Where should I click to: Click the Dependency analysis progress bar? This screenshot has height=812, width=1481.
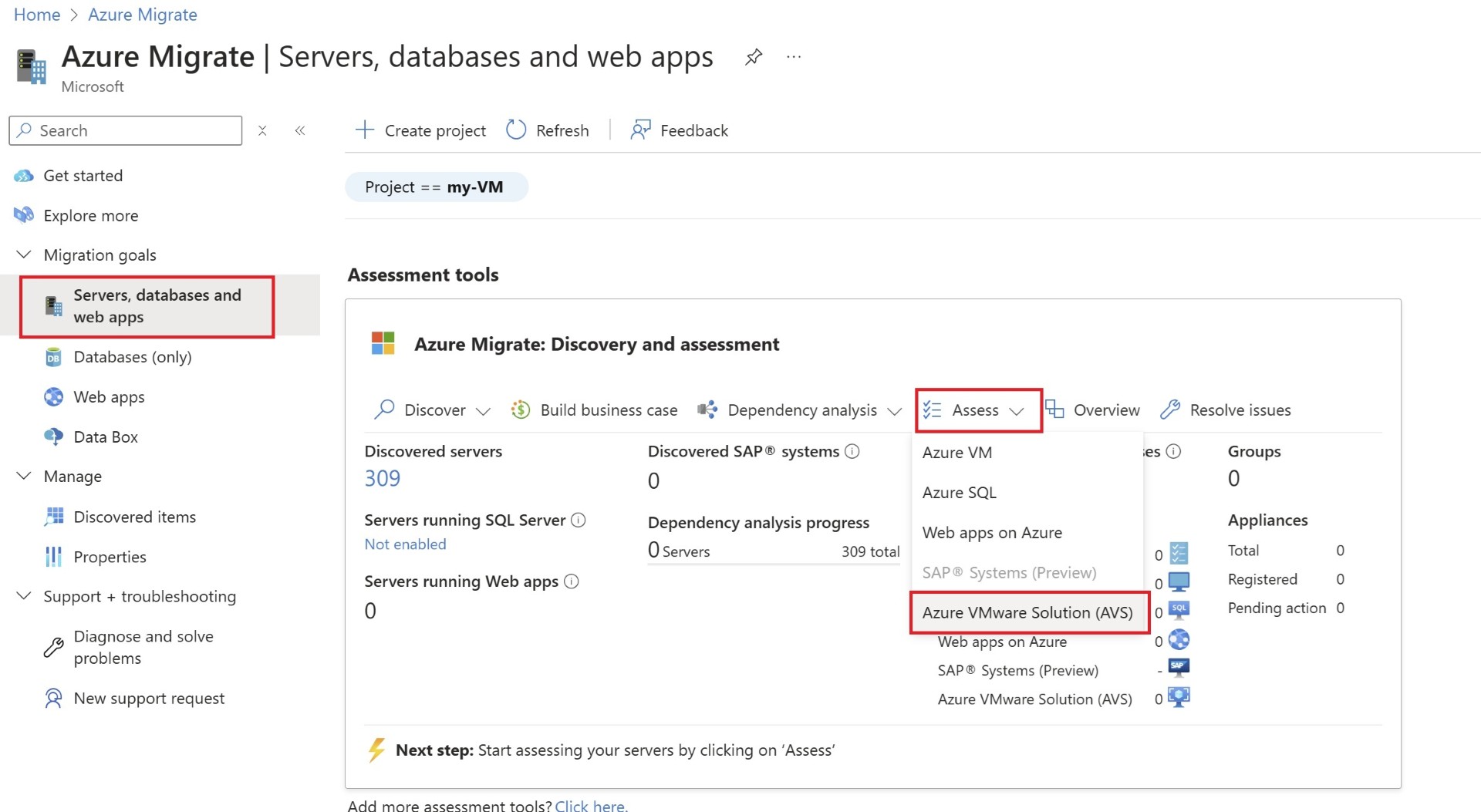774,564
